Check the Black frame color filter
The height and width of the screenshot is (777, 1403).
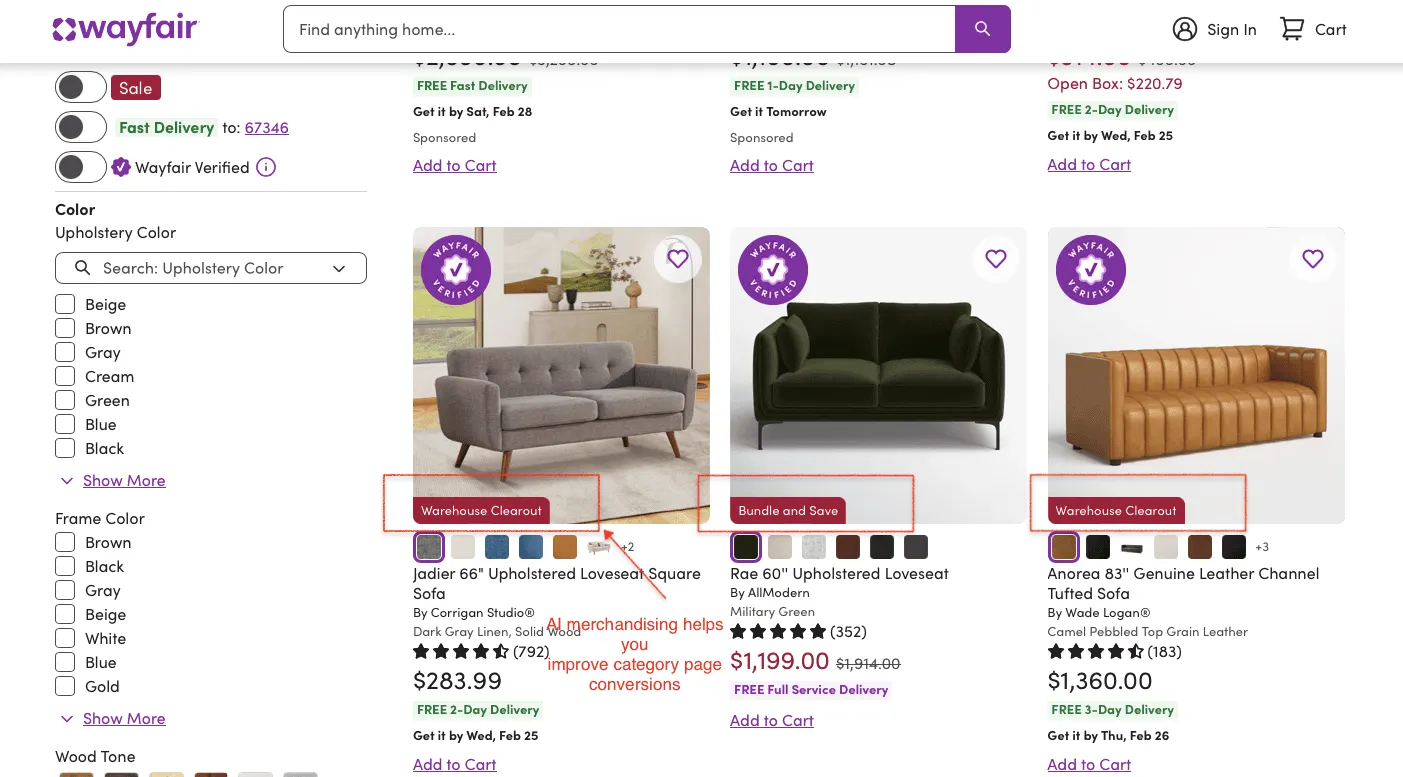pos(65,566)
